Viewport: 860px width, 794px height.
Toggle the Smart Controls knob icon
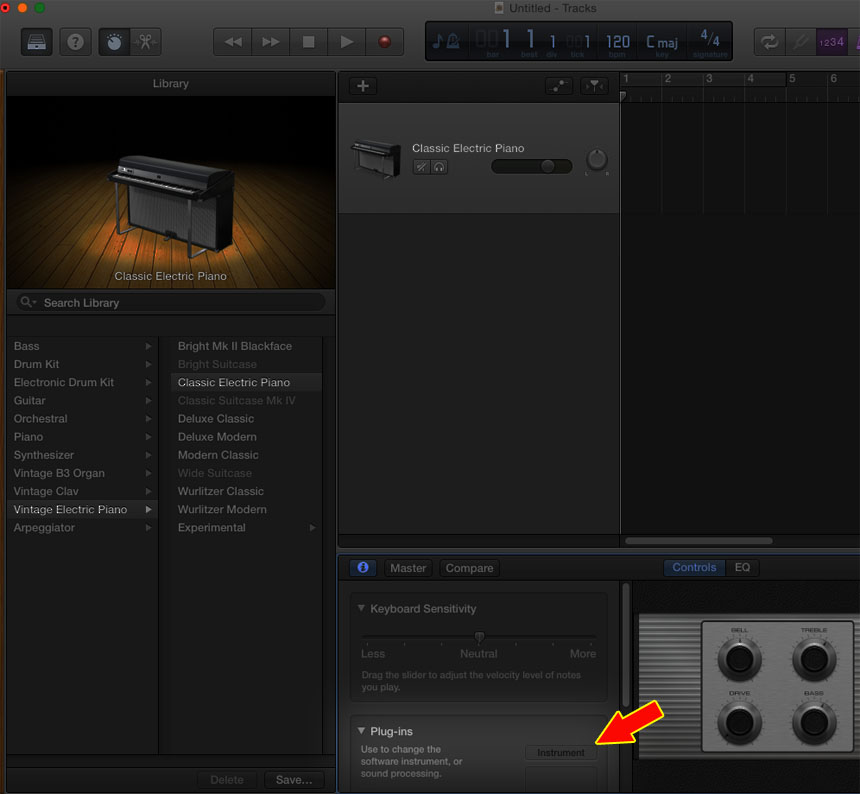click(x=114, y=42)
